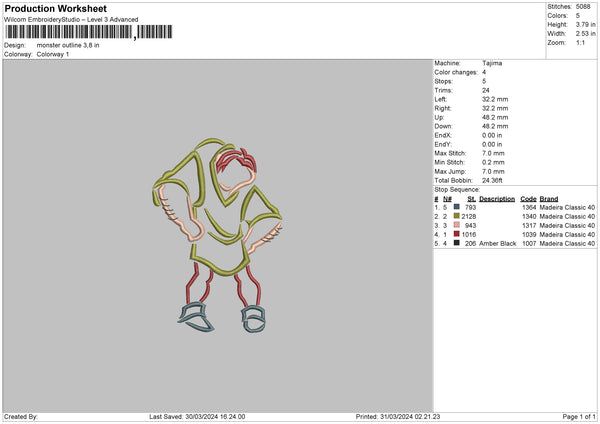Click the Min Stitch value 0.2 mm

point(493,163)
